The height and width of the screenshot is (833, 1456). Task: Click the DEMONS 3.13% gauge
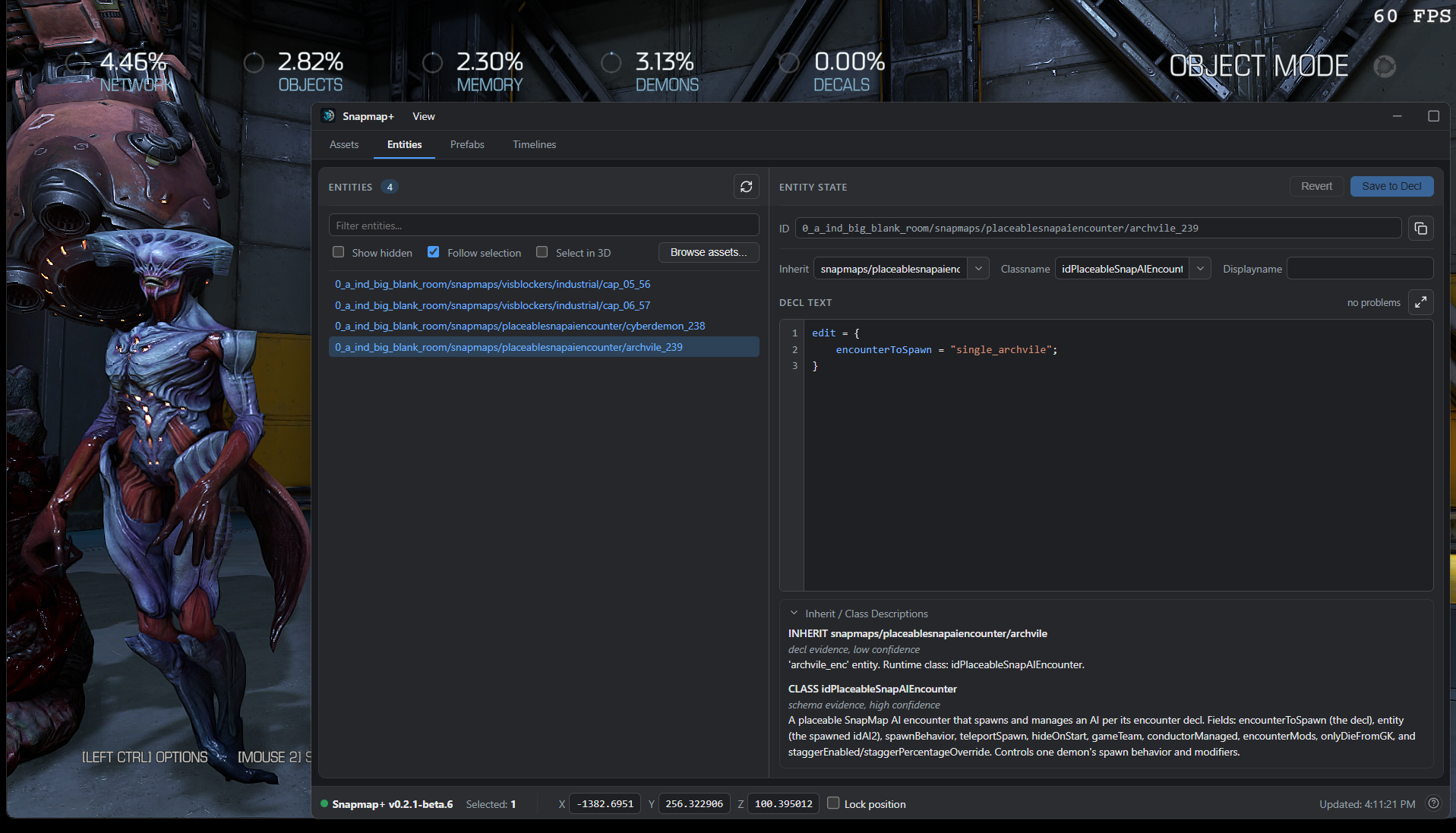point(652,71)
